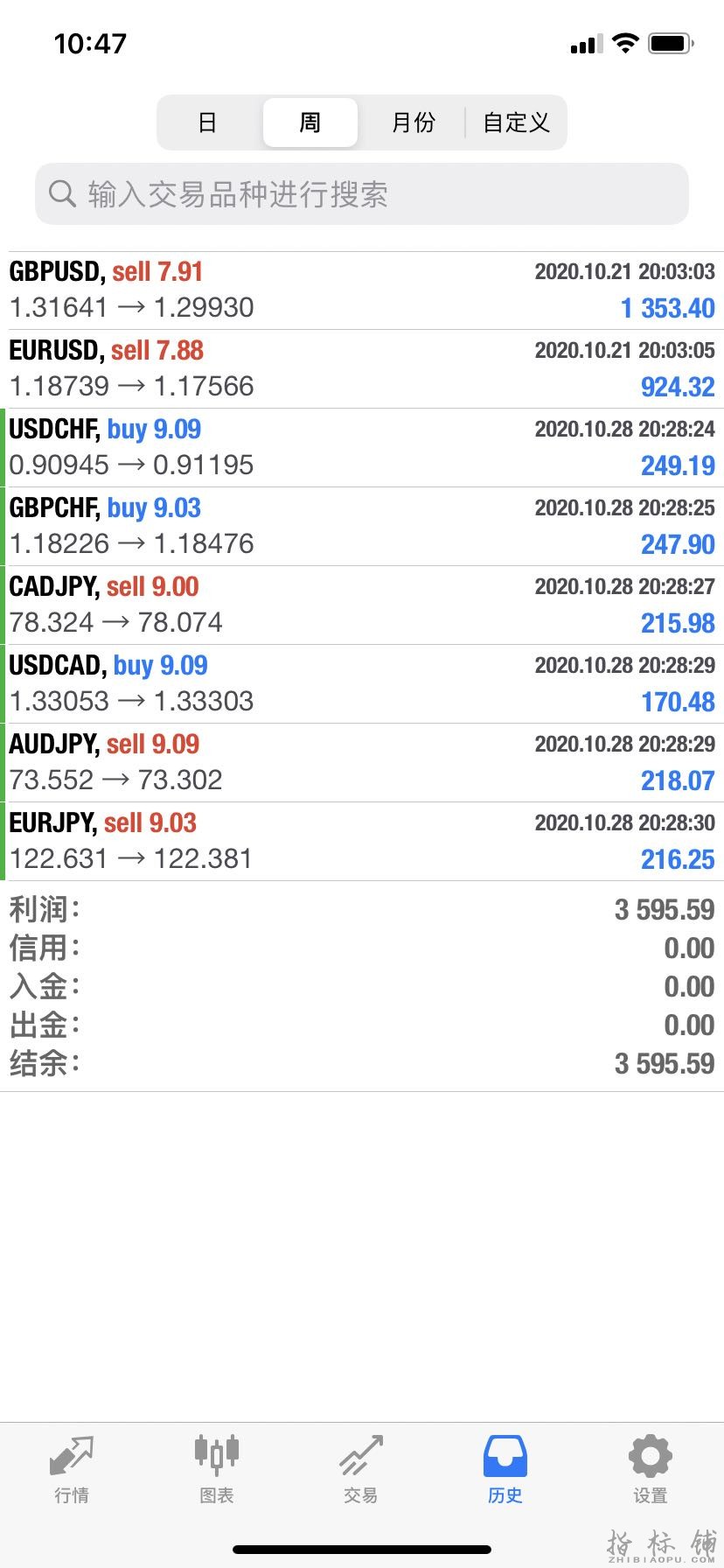724x1568 pixels.
Task: Open the AUDJPY sell 9.09 trade row
Action: (362, 763)
